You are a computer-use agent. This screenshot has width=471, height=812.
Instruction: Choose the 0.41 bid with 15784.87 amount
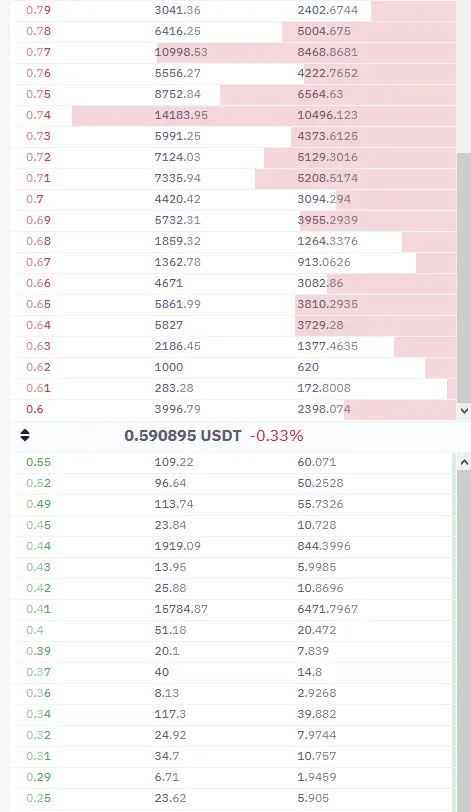pyautogui.click(x=232, y=609)
